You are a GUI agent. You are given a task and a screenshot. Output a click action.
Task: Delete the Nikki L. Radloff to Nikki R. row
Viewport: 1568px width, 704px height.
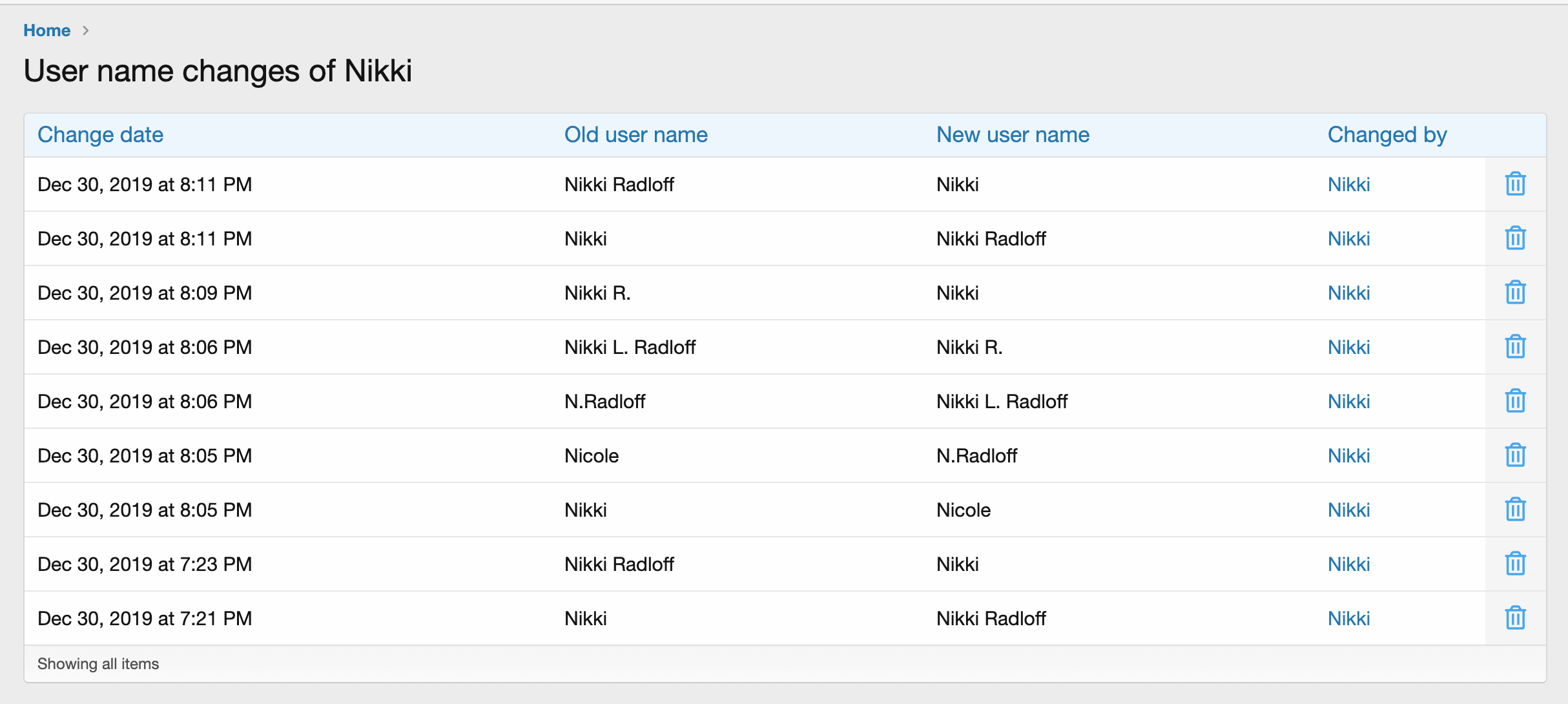point(1515,347)
